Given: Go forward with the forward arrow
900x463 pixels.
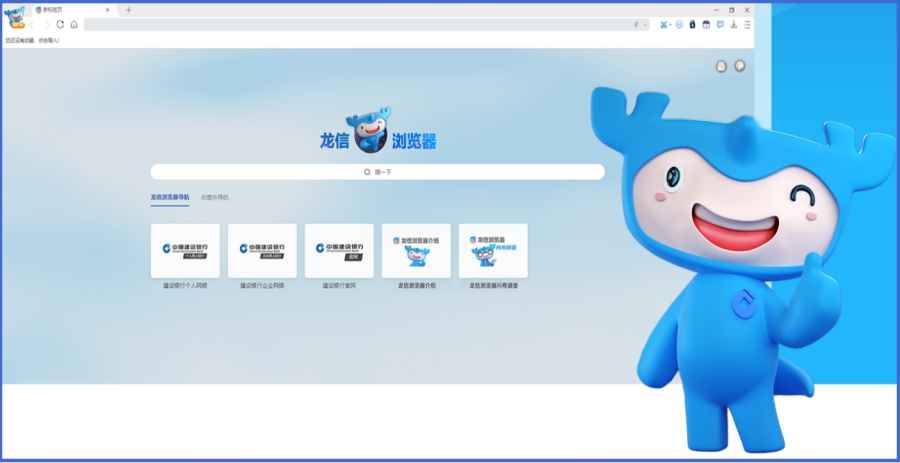Looking at the screenshot, I should [x=47, y=25].
